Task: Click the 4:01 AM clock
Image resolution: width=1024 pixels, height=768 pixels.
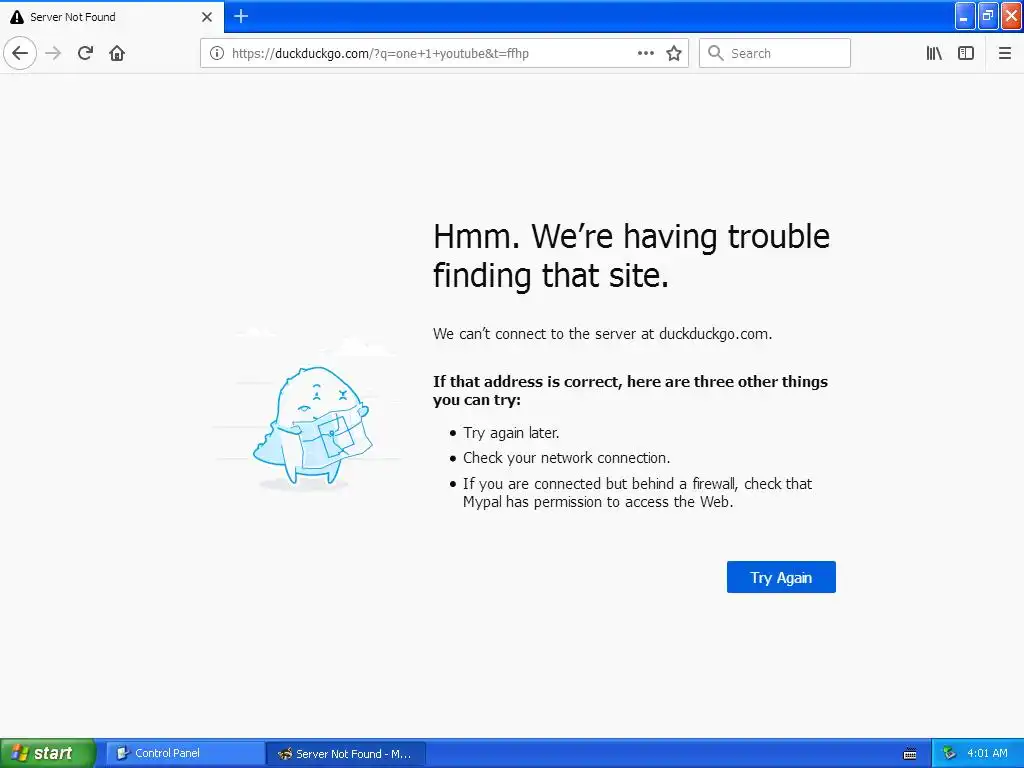Action: point(987,753)
